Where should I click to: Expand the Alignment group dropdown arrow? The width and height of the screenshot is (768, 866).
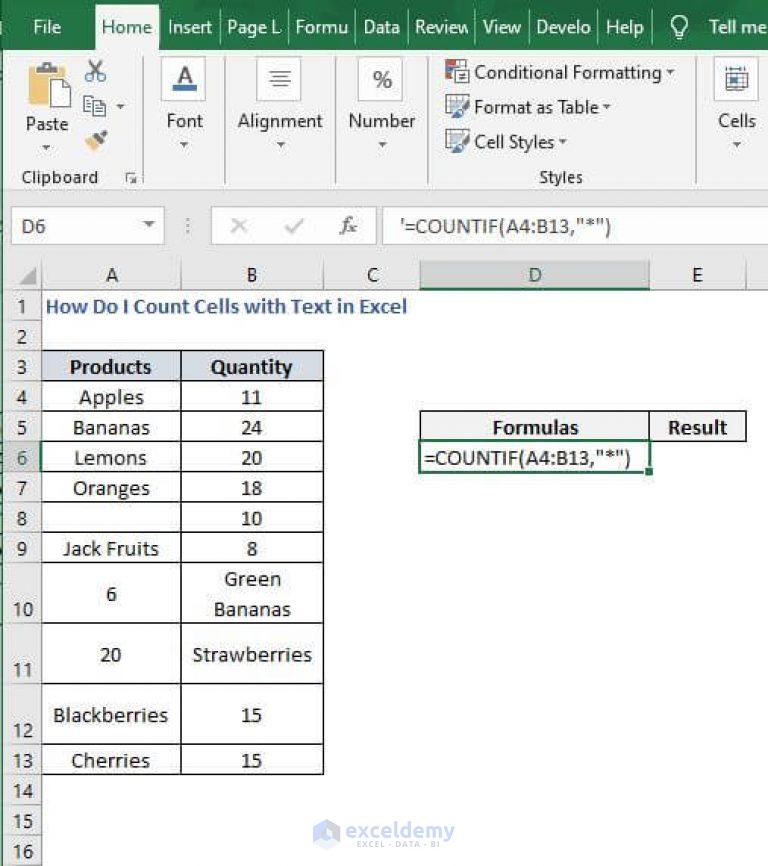280,145
